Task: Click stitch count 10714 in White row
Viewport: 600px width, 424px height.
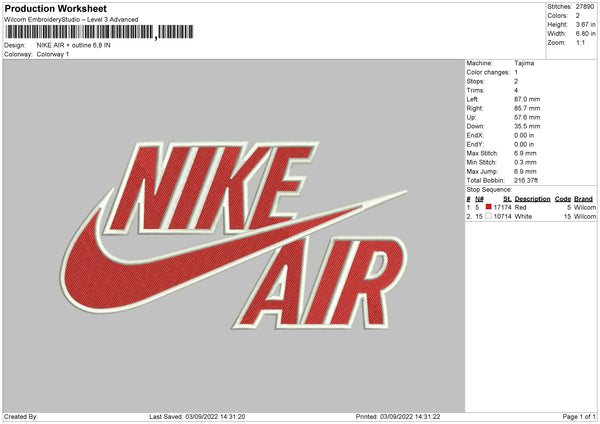Action: coord(502,217)
